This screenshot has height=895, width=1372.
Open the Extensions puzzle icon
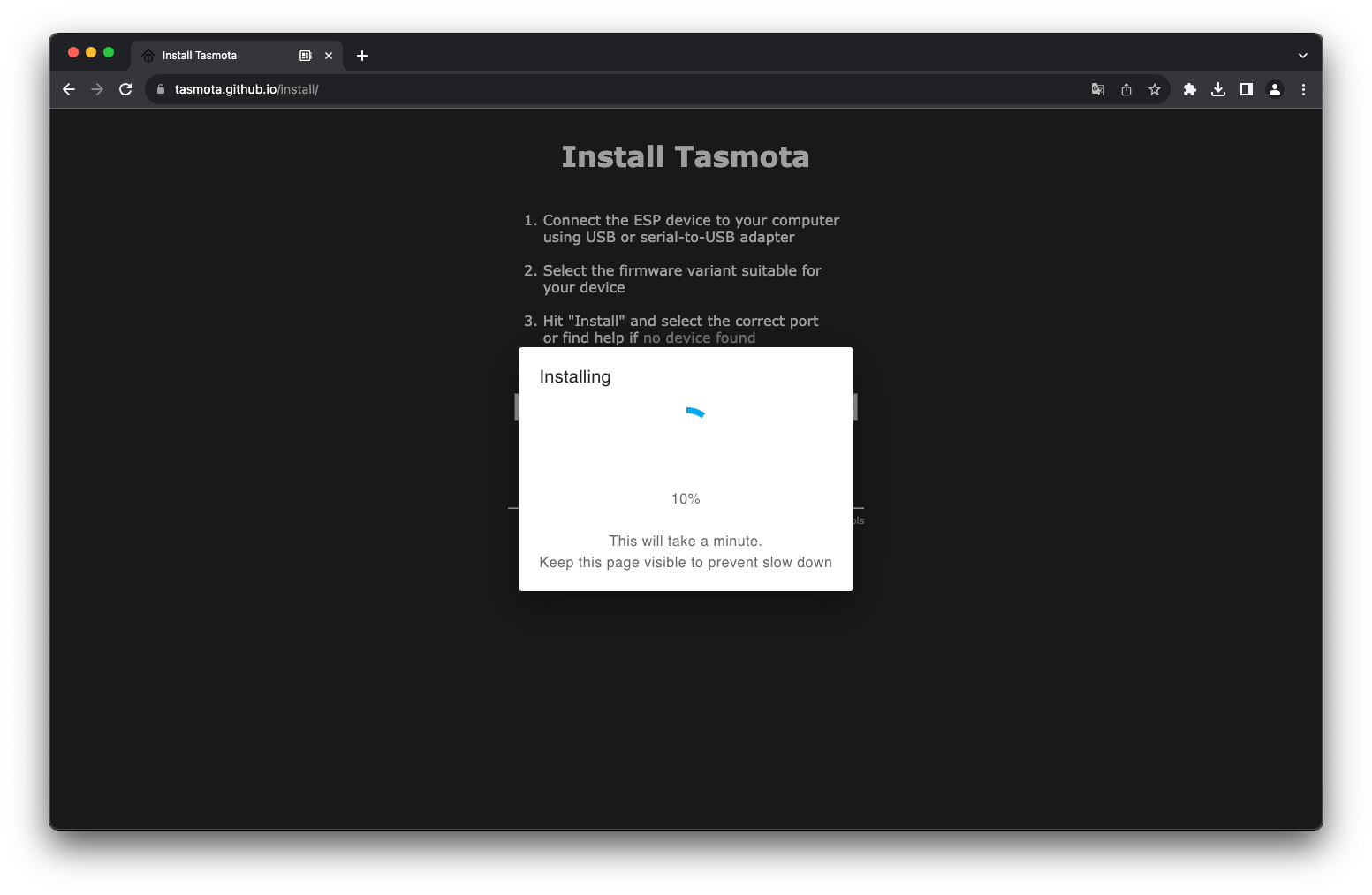pyautogui.click(x=1190, y=89)
